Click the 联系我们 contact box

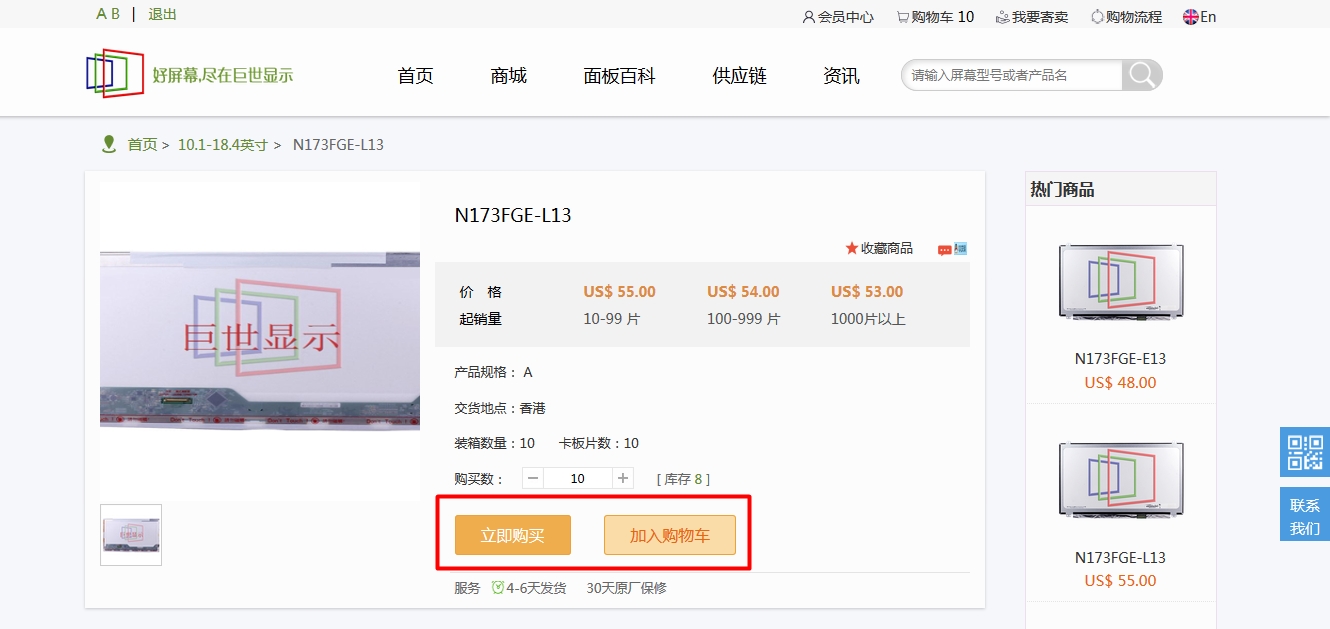click(x=1305, y=516)
